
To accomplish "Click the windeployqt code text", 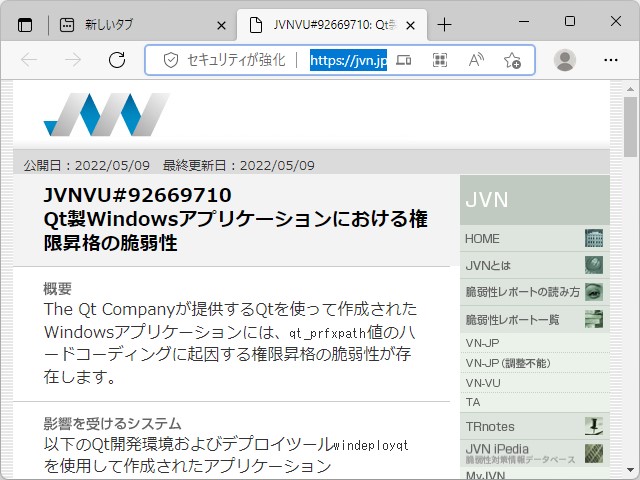I will point(371,445).
